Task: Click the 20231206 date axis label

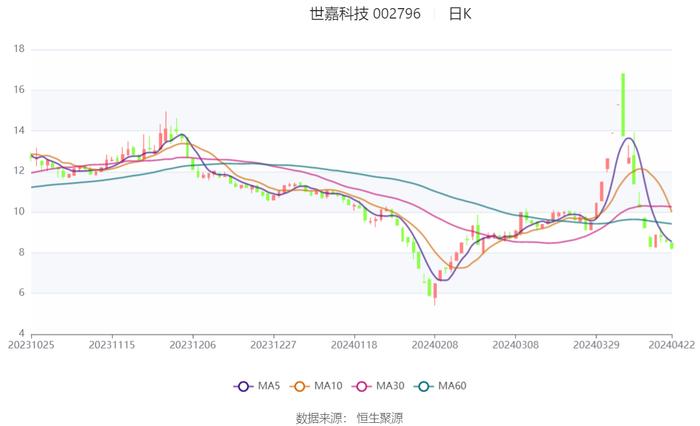Action: coord(193,345)
